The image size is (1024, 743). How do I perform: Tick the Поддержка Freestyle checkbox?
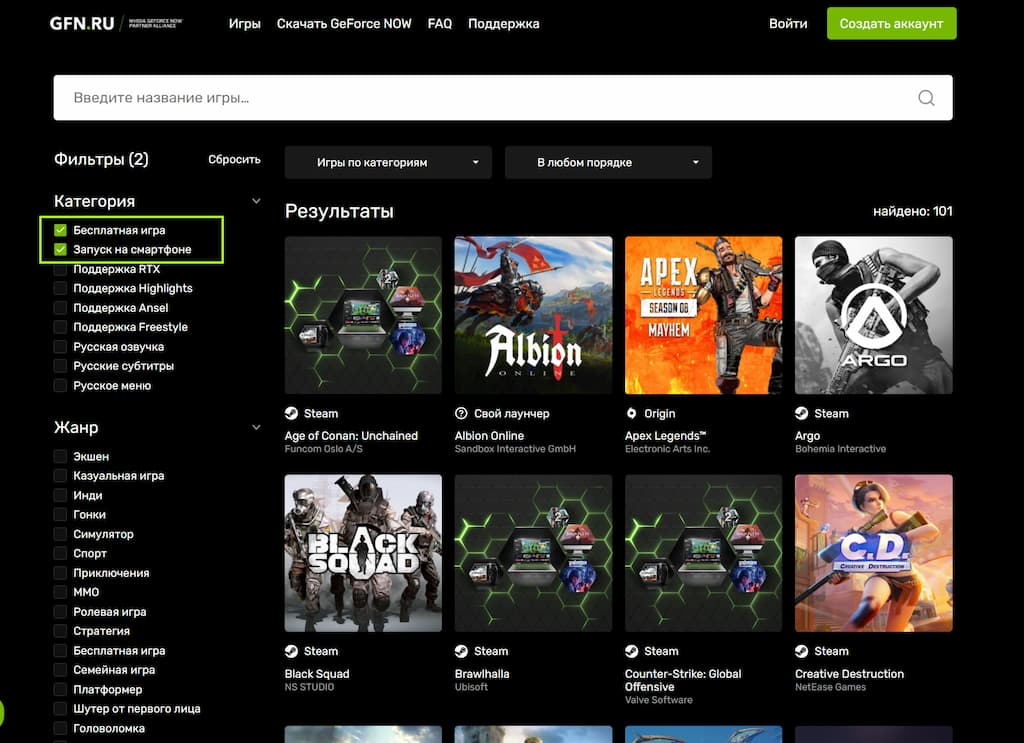tap(60, 327)
